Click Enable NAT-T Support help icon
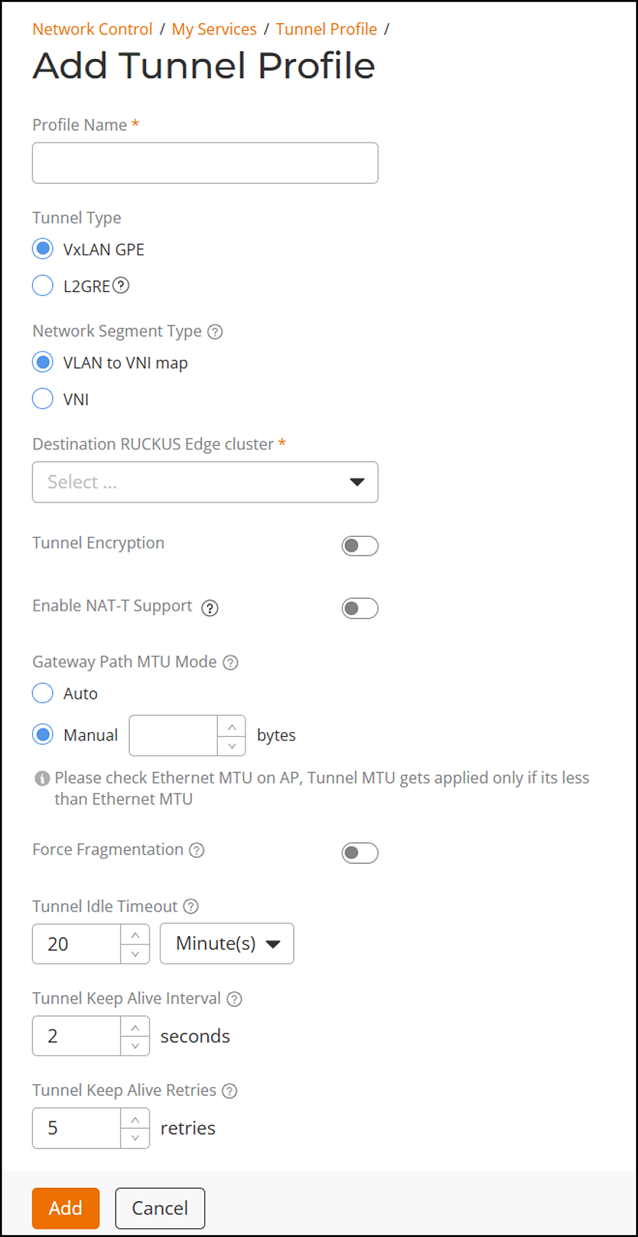 (x=210, y=607)
